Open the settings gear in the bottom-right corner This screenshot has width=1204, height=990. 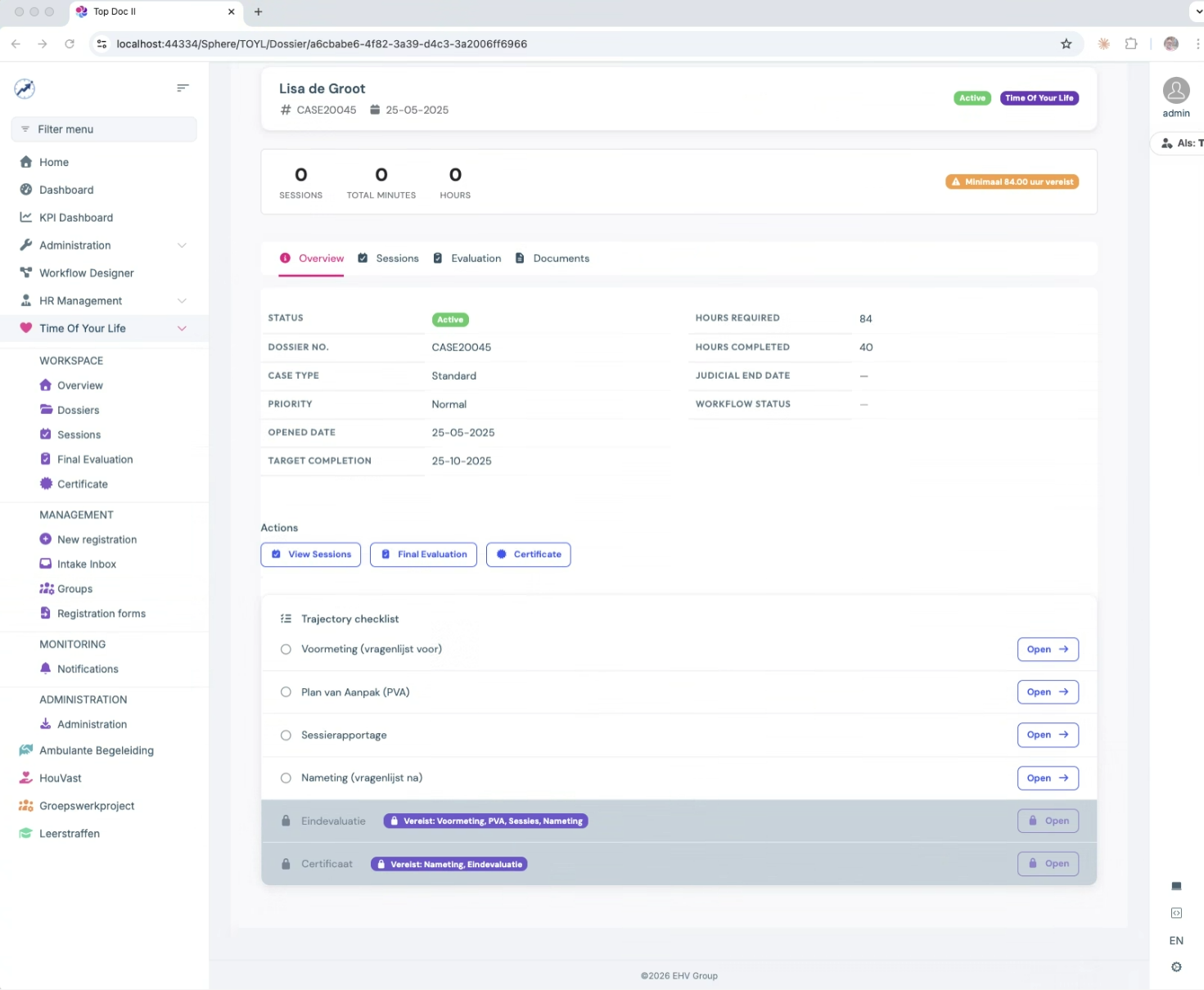point(1176,966)
